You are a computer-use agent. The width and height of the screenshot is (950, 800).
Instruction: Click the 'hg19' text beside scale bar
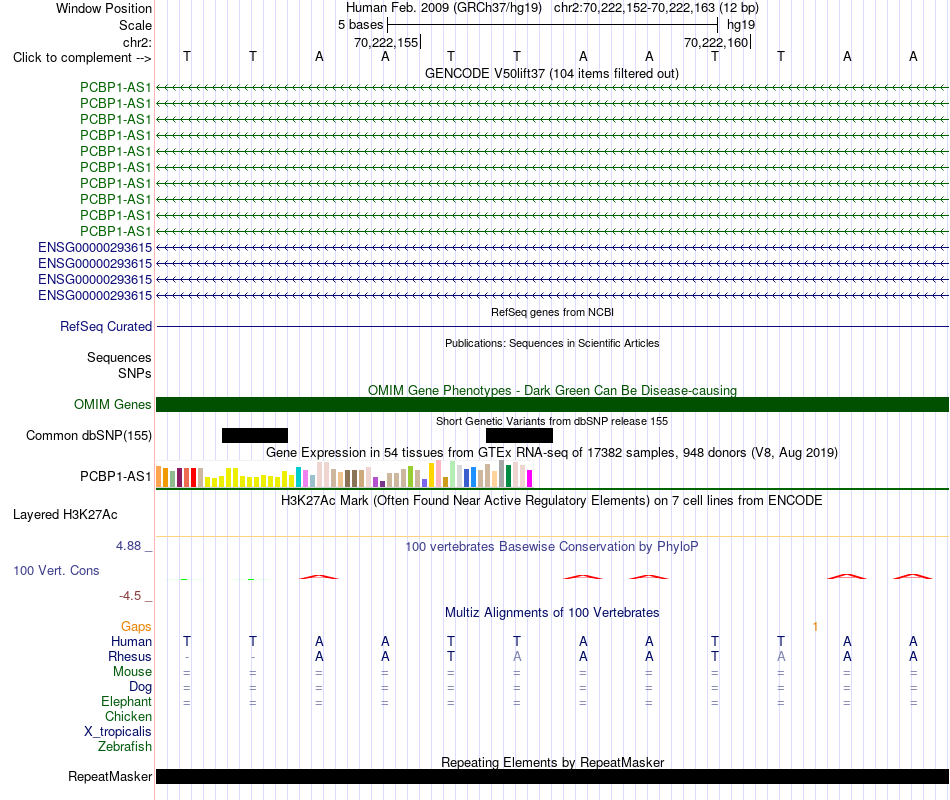(x=740, y=25)
